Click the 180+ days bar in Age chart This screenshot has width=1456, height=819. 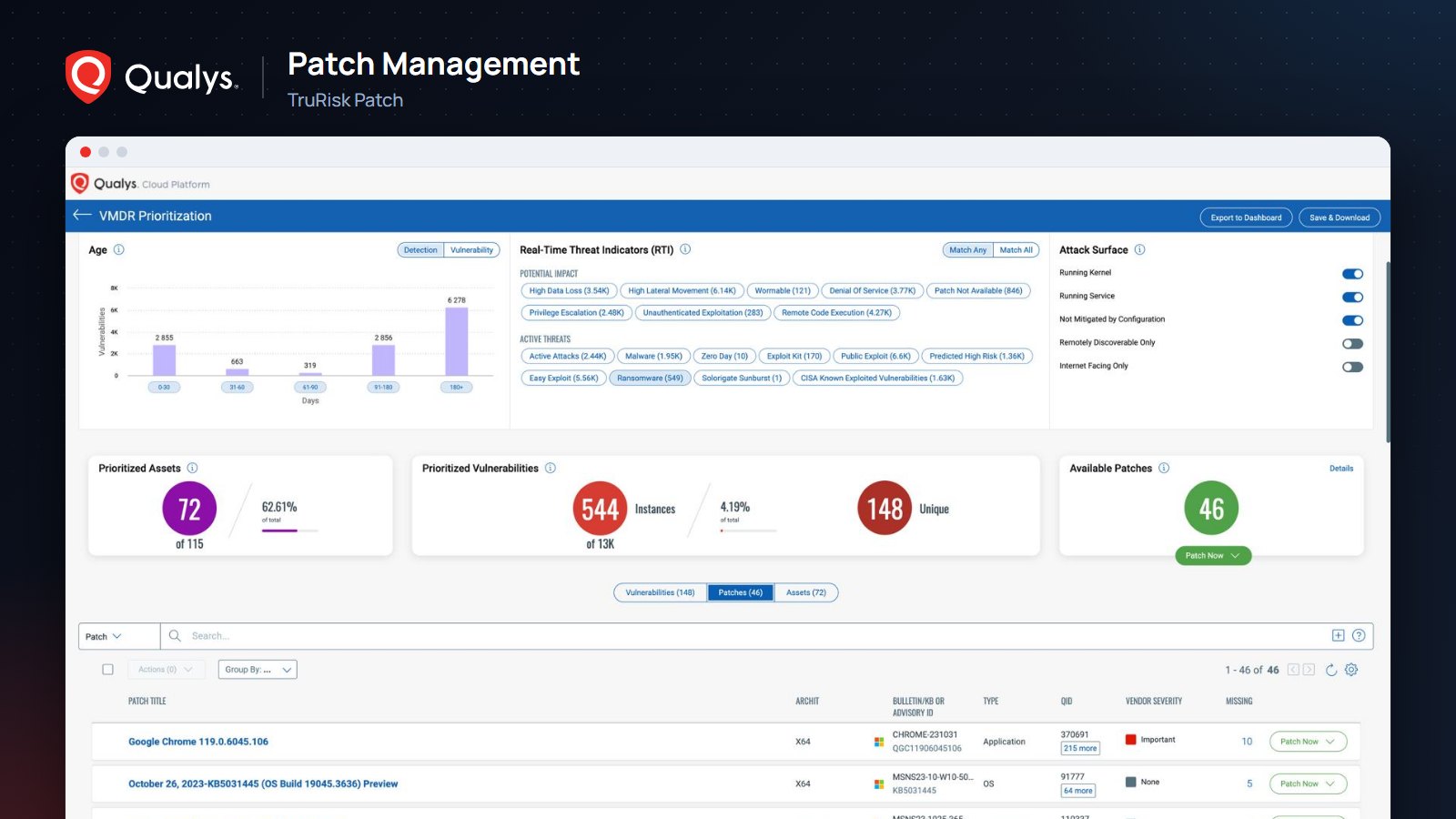tap(457, 341)
